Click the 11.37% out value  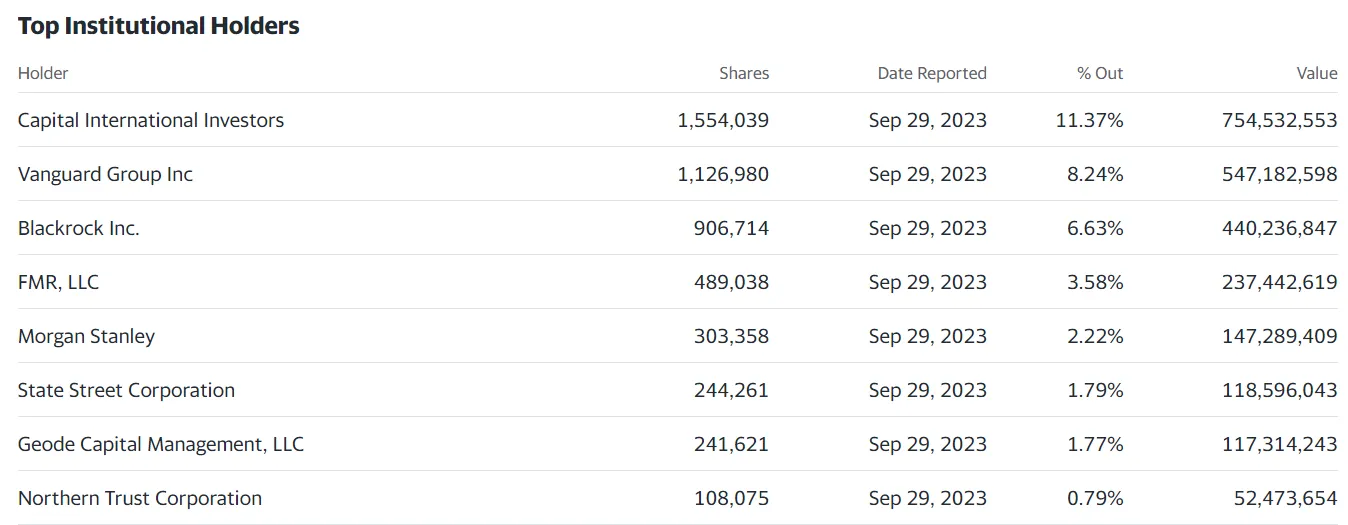pyautogui.click(x=1089, y=120)
